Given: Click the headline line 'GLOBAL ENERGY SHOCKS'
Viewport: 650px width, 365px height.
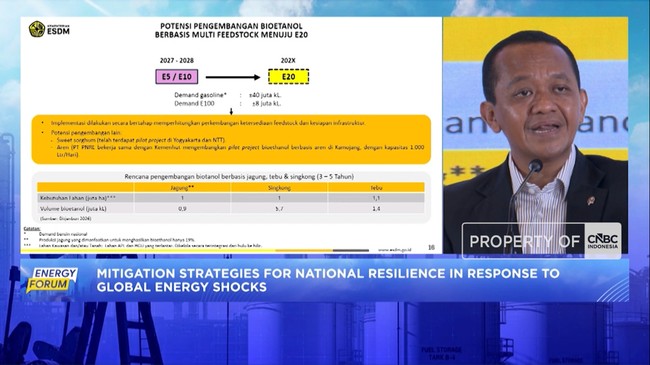Looking at the screenshot, I should click(182, 287).
